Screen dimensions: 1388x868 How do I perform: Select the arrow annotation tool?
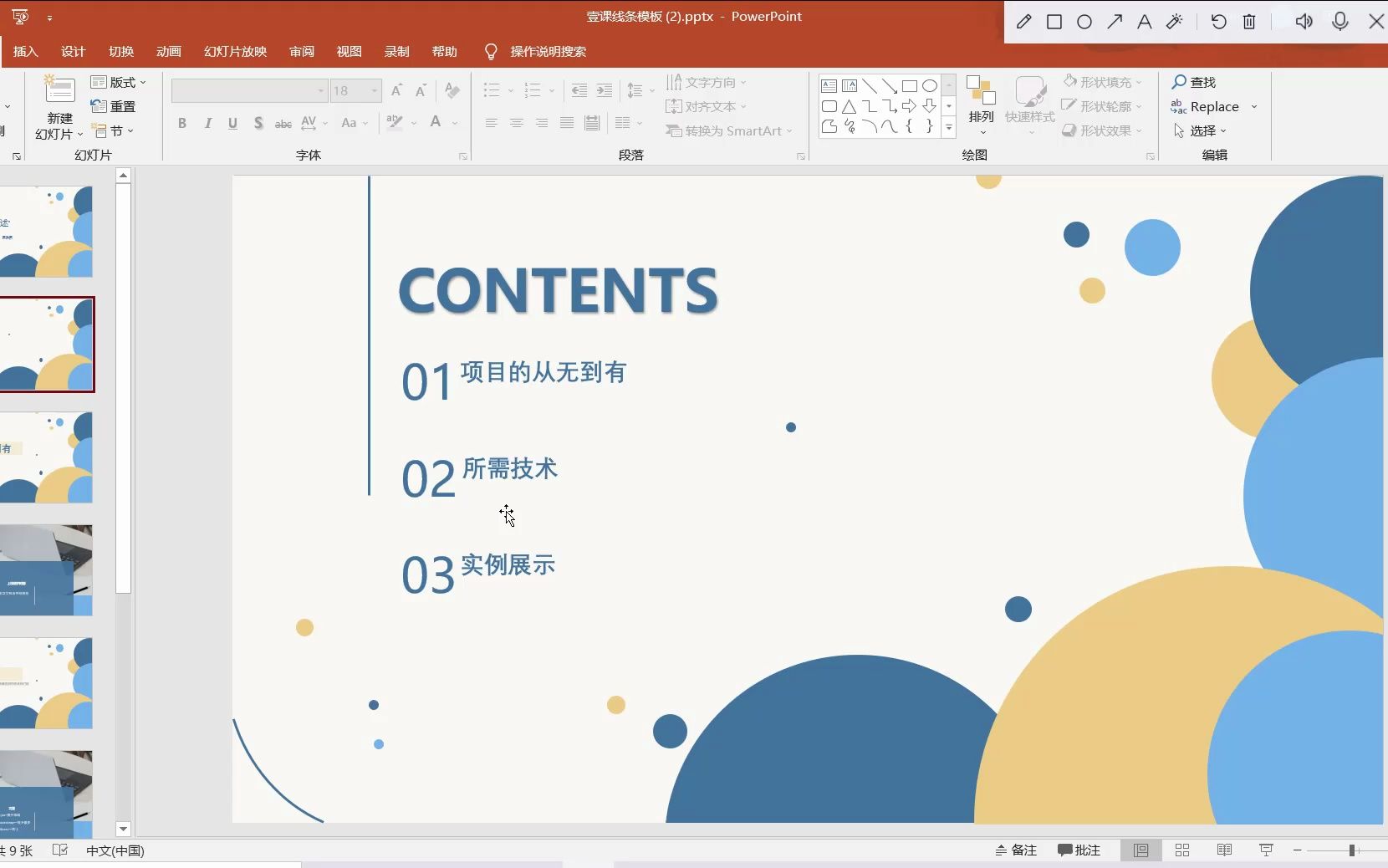coord(1115,22)
